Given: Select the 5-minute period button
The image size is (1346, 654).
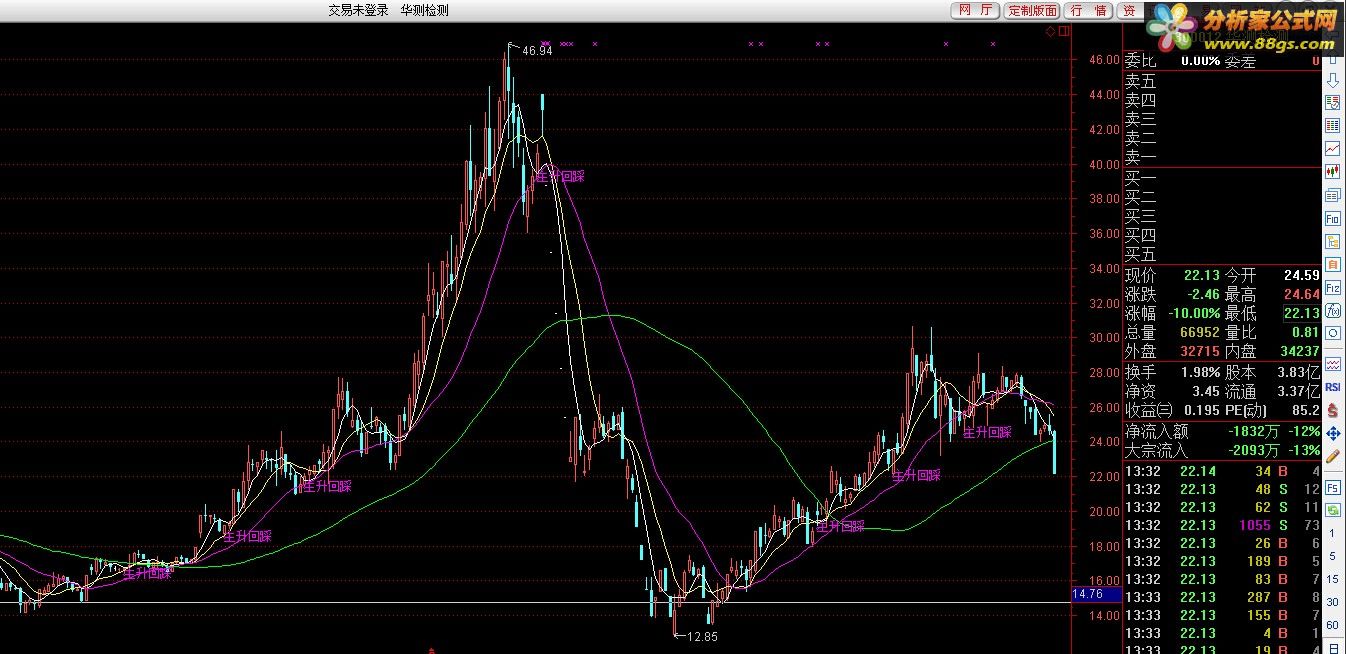Looking at the screenshot, I should (x=1332, y=556).
